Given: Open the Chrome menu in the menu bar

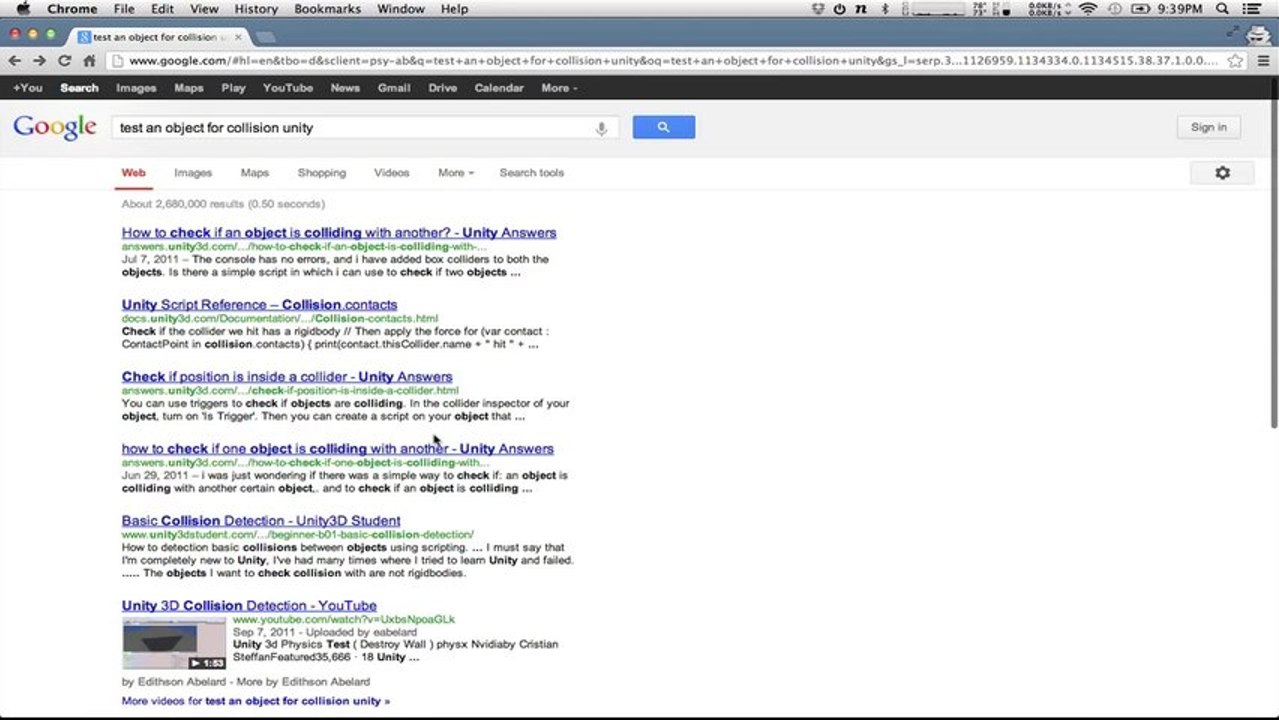Looking at the screenshot, I should click(x=72, y=9).
